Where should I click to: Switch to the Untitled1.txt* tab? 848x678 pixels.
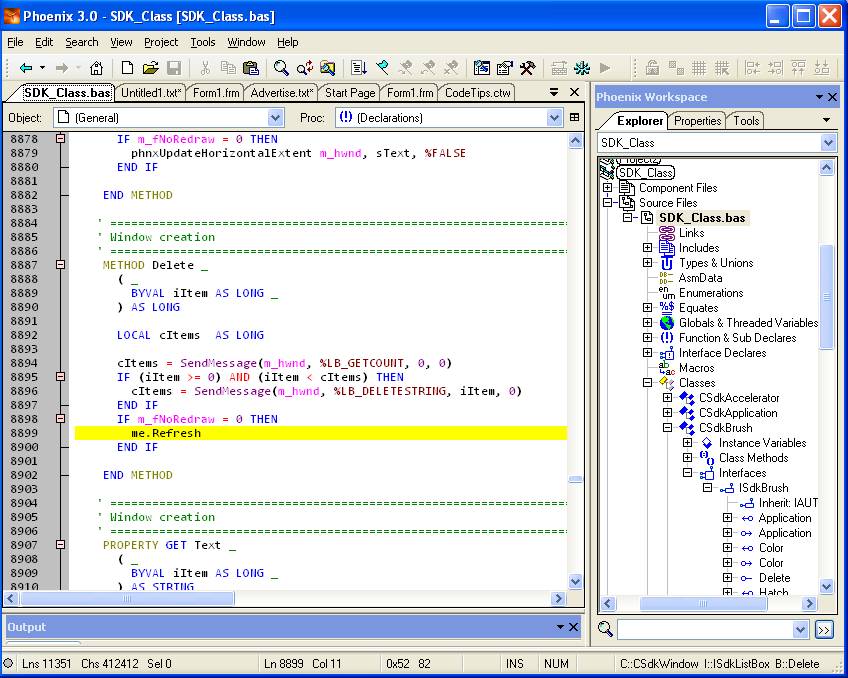pos(151,93)
